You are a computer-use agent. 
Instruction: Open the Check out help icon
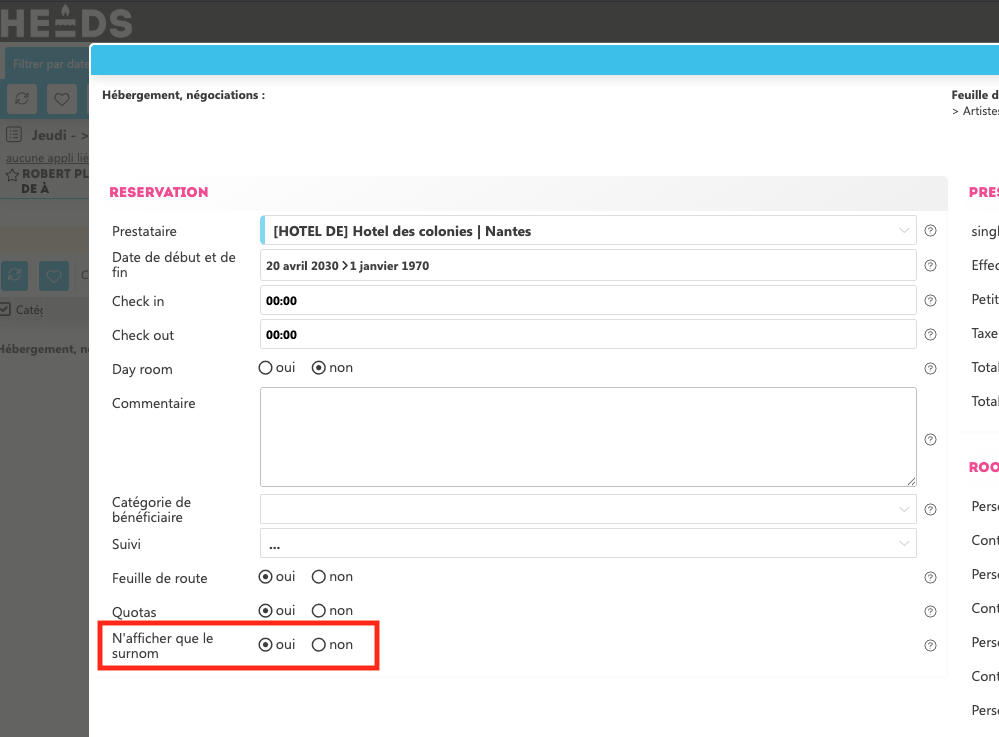click(x=930, y=334)
